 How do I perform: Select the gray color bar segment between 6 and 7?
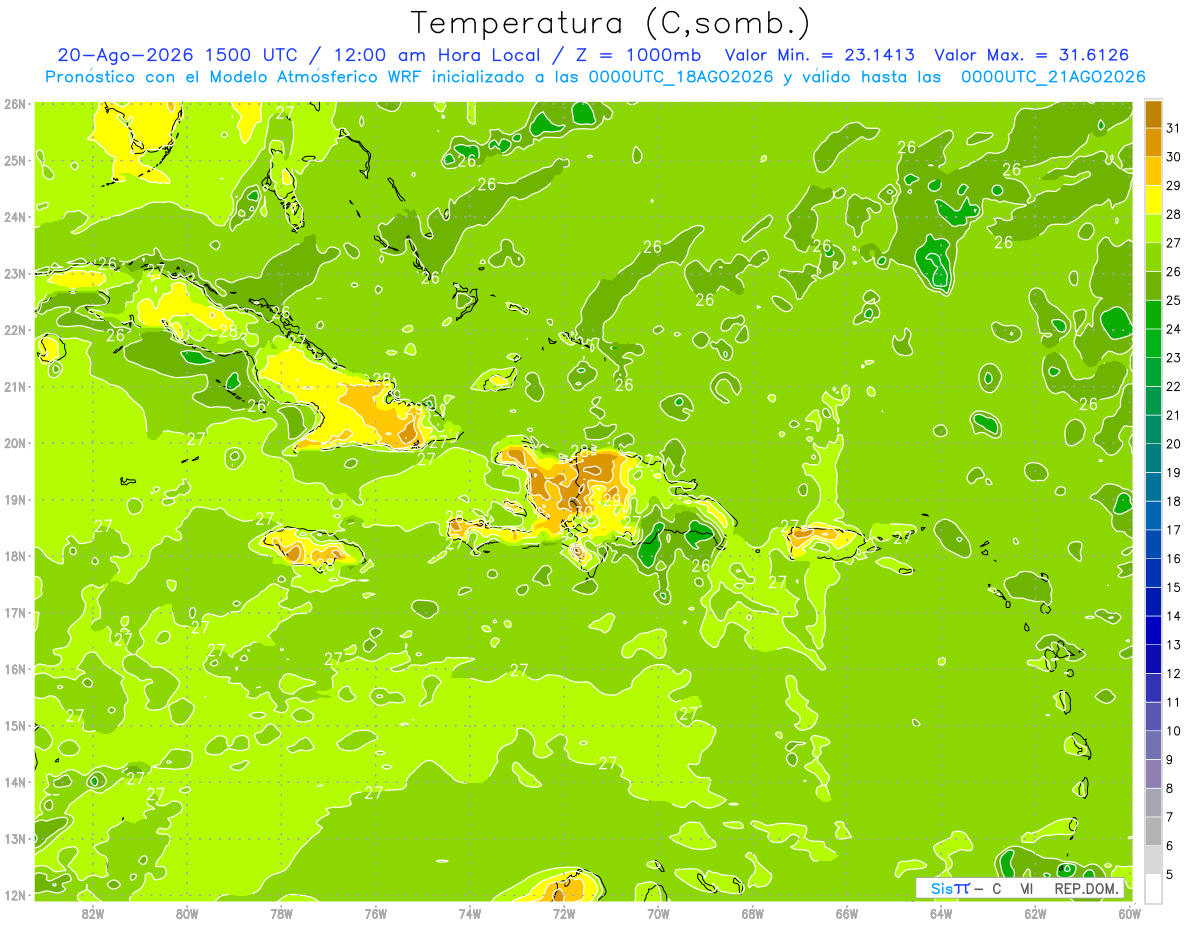[x=1153, y=831]
